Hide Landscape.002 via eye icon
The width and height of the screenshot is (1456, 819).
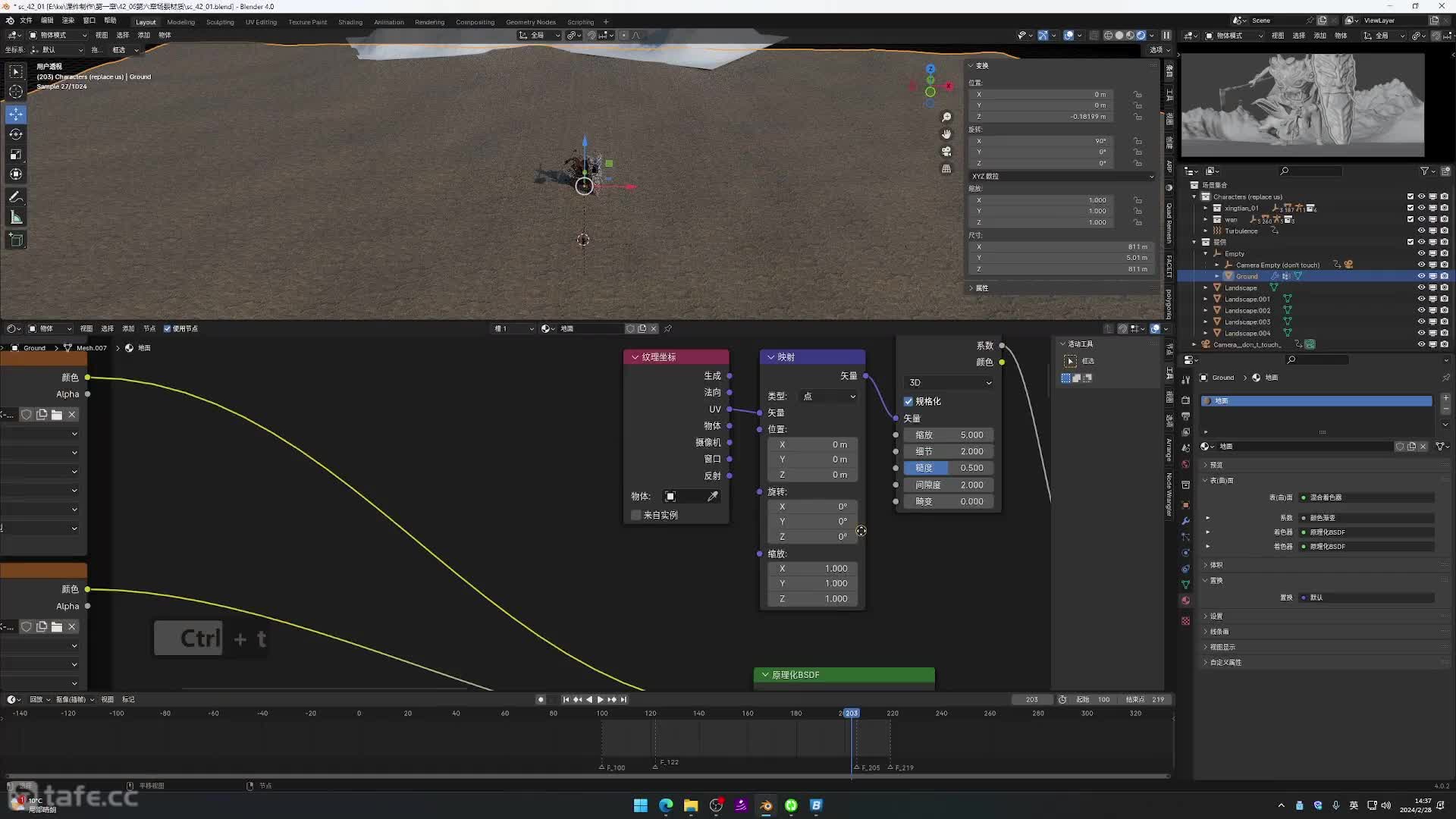[x=1422, y=311]
